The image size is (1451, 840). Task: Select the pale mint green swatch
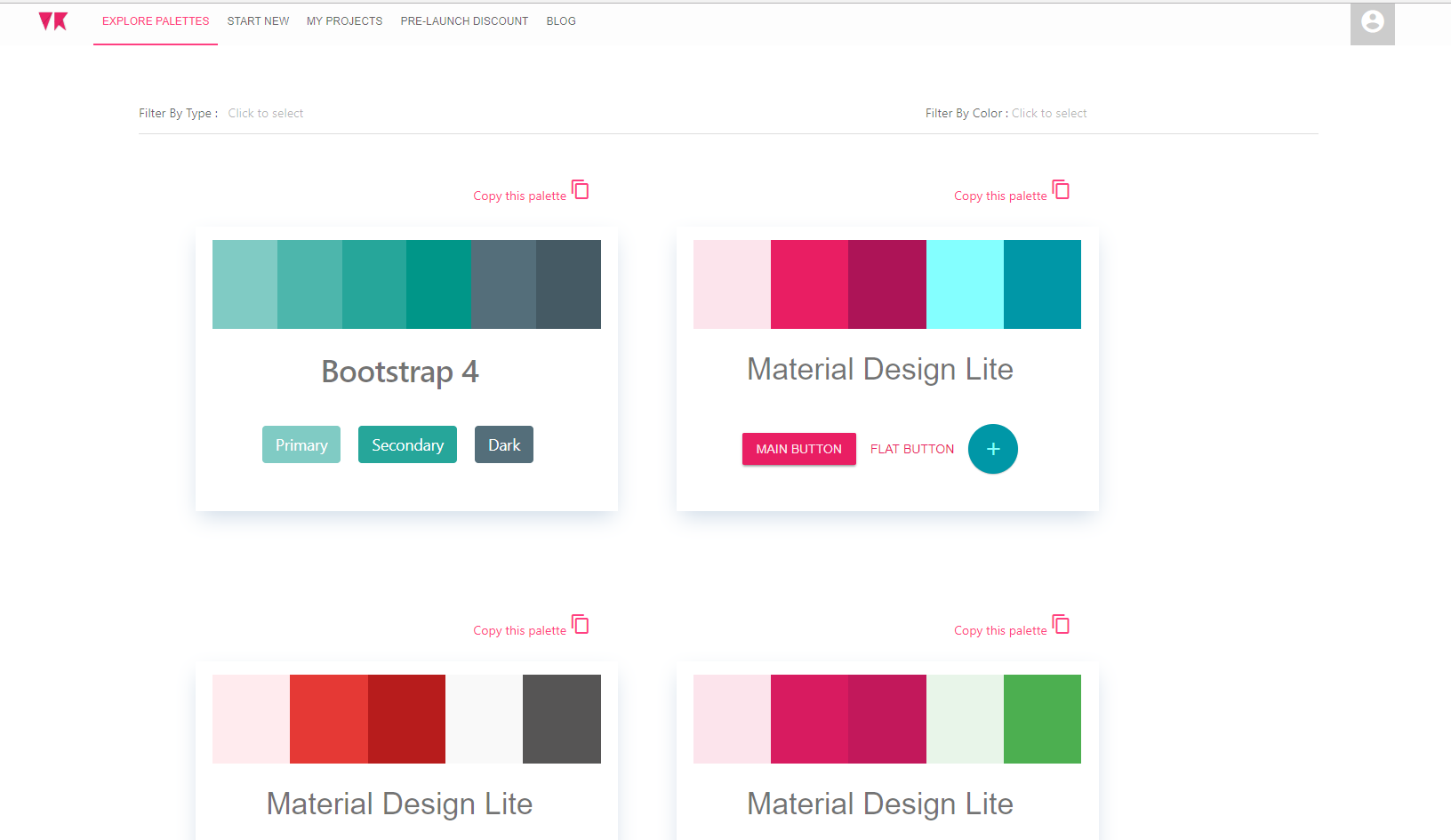click(965, 719)
